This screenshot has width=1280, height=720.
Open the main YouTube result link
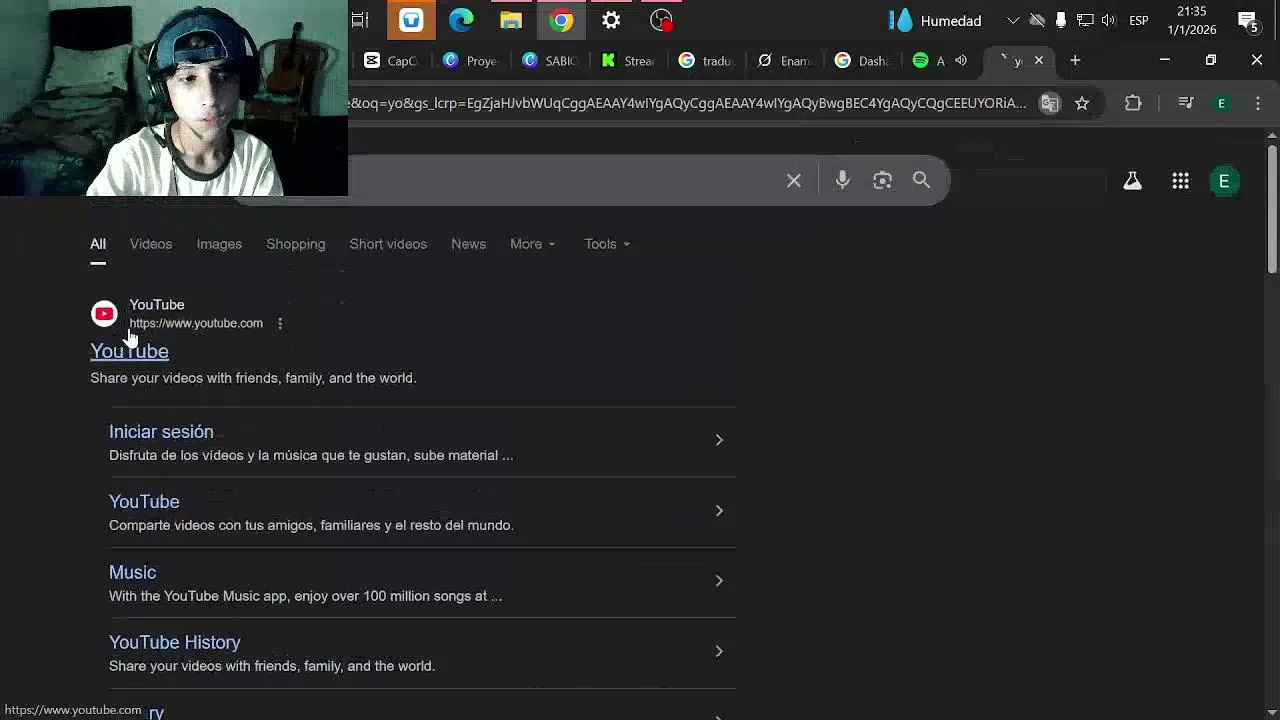pyautogui.click(x=129, y=351)
